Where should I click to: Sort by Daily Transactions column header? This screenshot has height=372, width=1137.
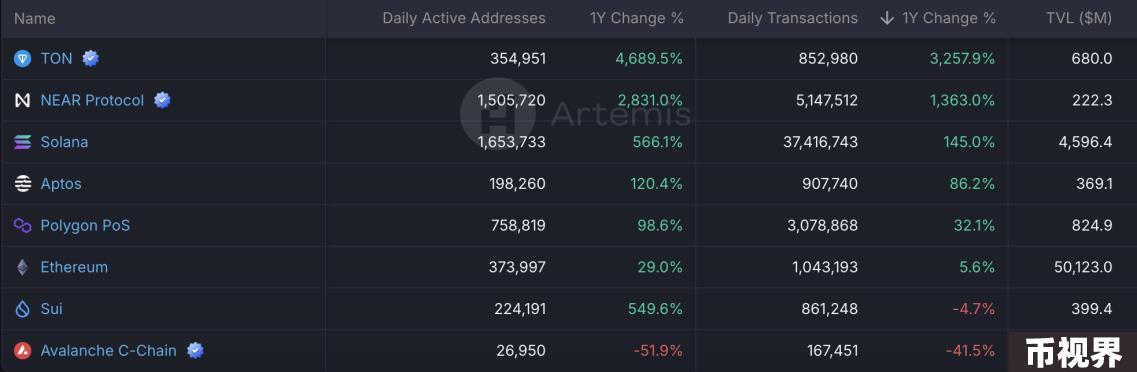tap(793, 18)
